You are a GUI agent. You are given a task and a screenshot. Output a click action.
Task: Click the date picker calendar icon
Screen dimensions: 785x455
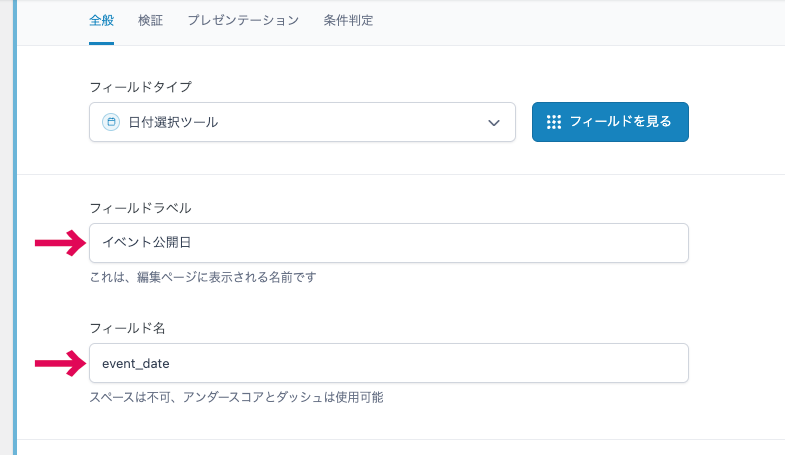tap(111, 122)
